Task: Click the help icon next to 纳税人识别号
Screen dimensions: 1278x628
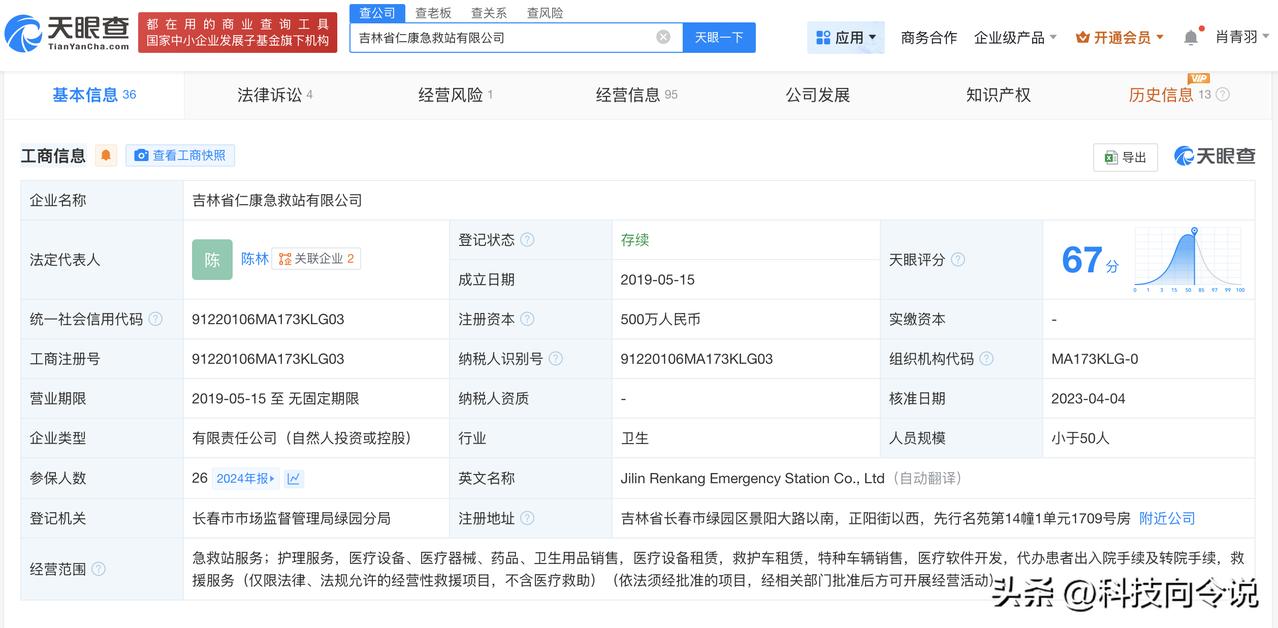Action: [556, 358]
